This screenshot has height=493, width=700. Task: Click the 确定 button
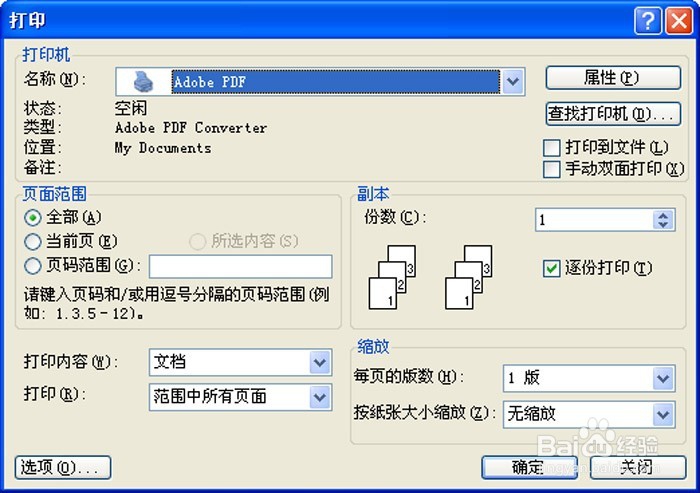529,468
